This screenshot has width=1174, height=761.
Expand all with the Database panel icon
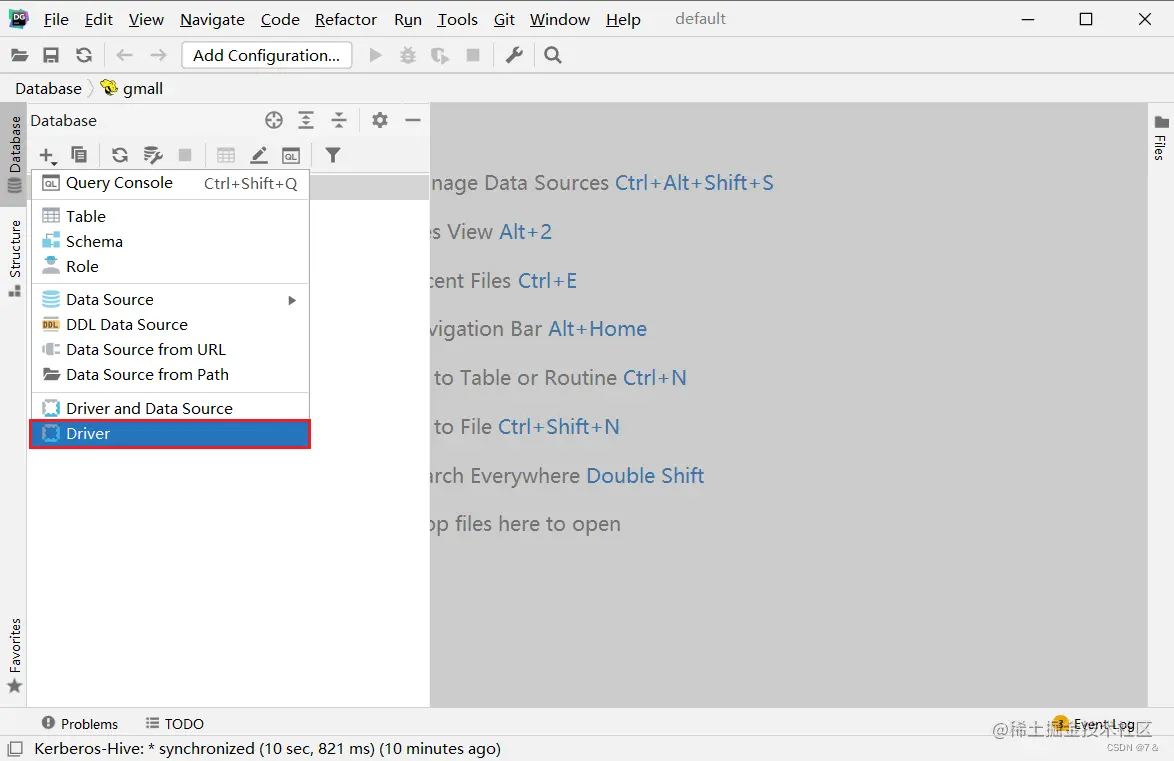[306, 120]
